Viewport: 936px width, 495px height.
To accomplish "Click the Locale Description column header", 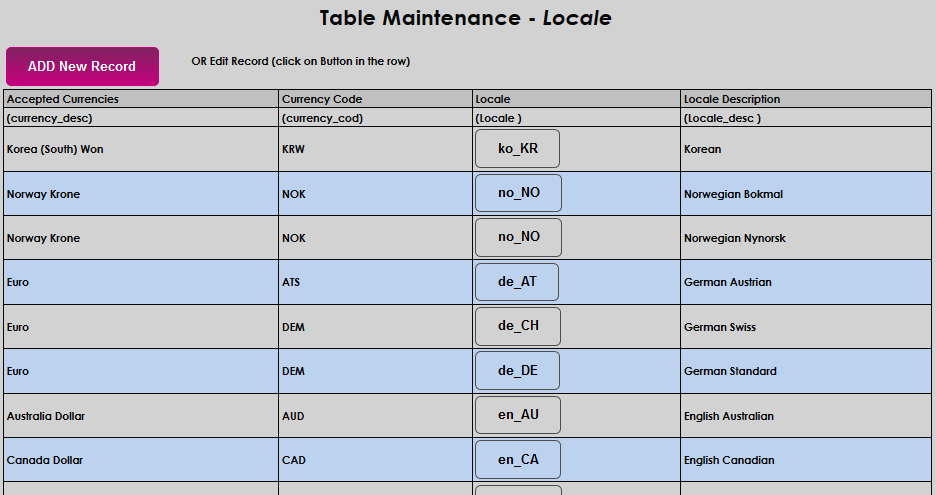I will pos(732,99).
